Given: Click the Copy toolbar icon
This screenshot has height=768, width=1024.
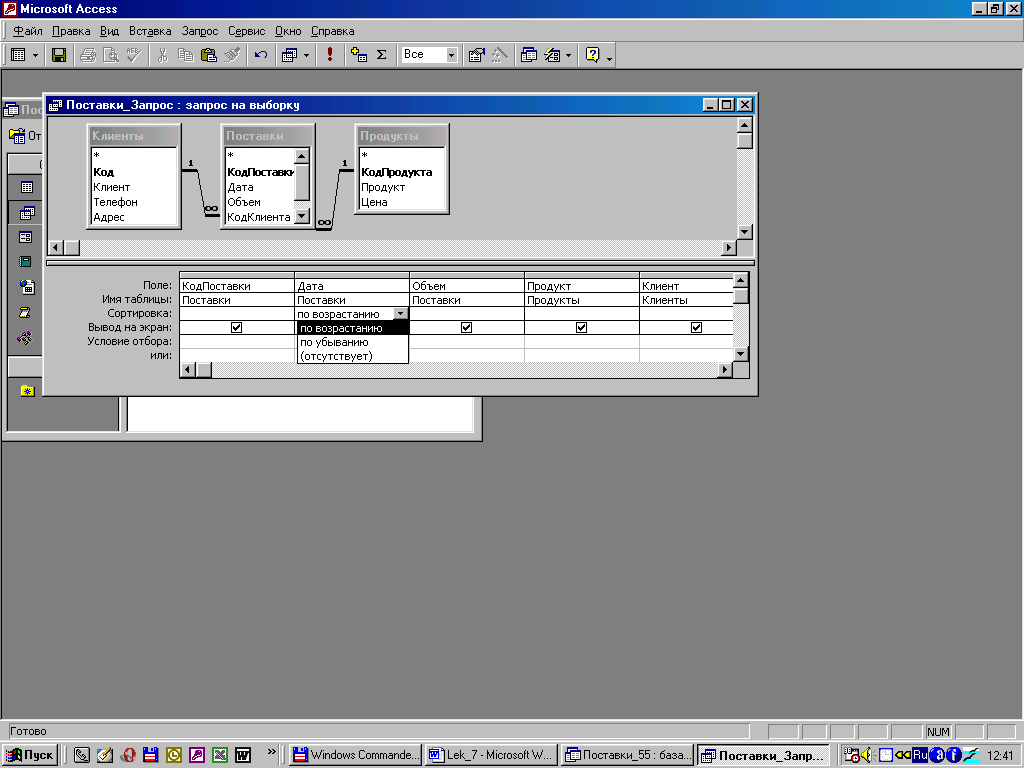Looking at the screenshot, I should click(185, 55).
